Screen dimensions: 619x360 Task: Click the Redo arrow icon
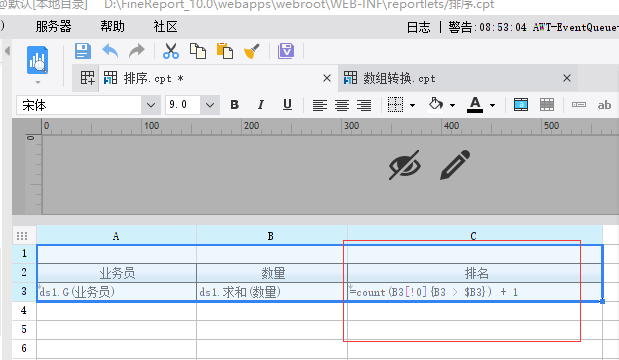[x=137, y=51]
